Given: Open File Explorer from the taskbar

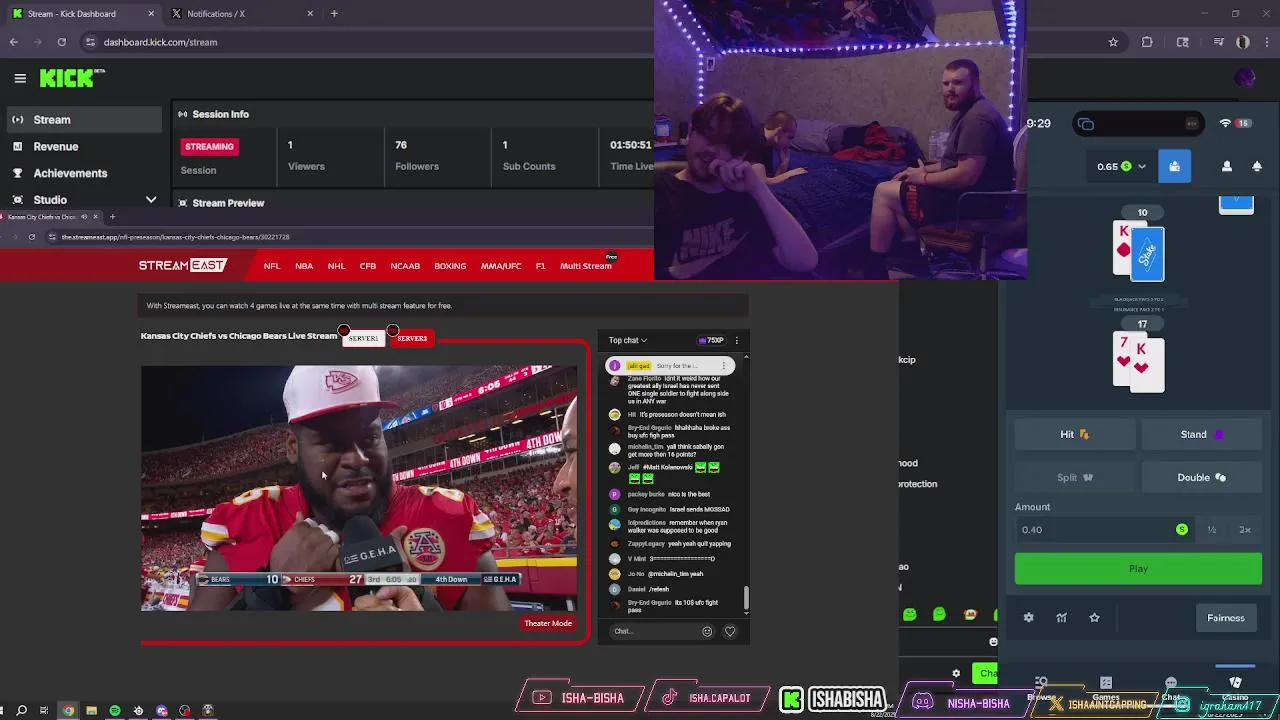Looking at the screenshot, I should [91, 711].
